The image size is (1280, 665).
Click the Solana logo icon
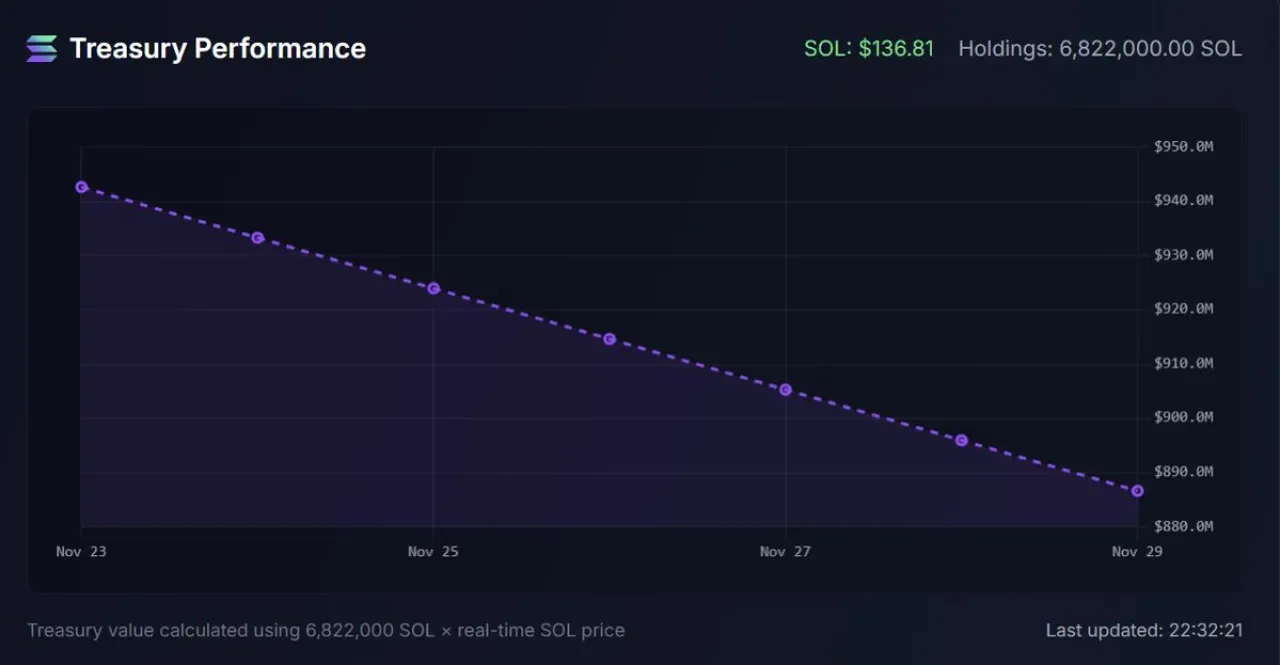42,48
